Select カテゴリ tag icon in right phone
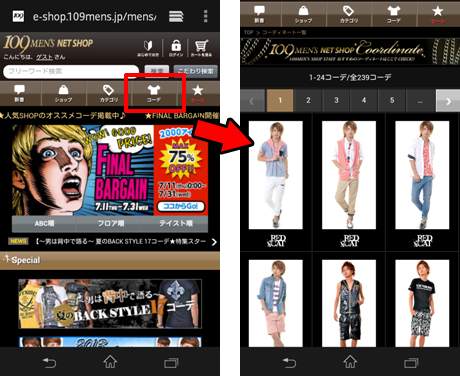The width and height of the screenshot is (460, 376). click(x=349, y=14)
